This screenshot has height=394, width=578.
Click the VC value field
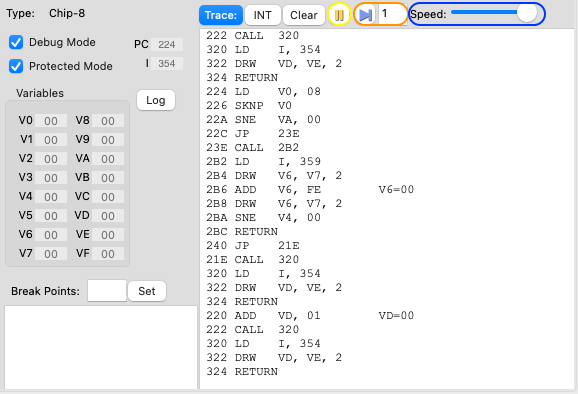tap(108, 197)
